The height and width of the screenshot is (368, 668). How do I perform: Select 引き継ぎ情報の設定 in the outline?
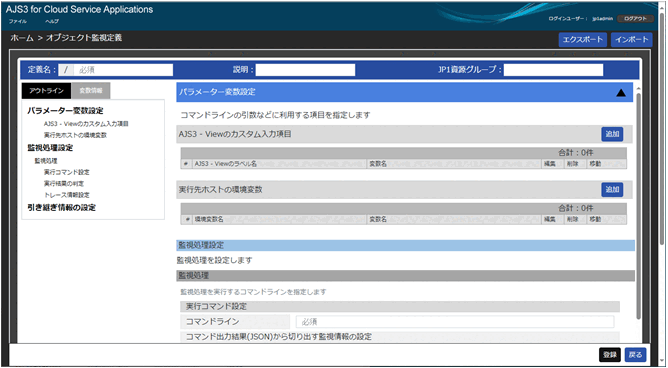click(x=62, y=208)
